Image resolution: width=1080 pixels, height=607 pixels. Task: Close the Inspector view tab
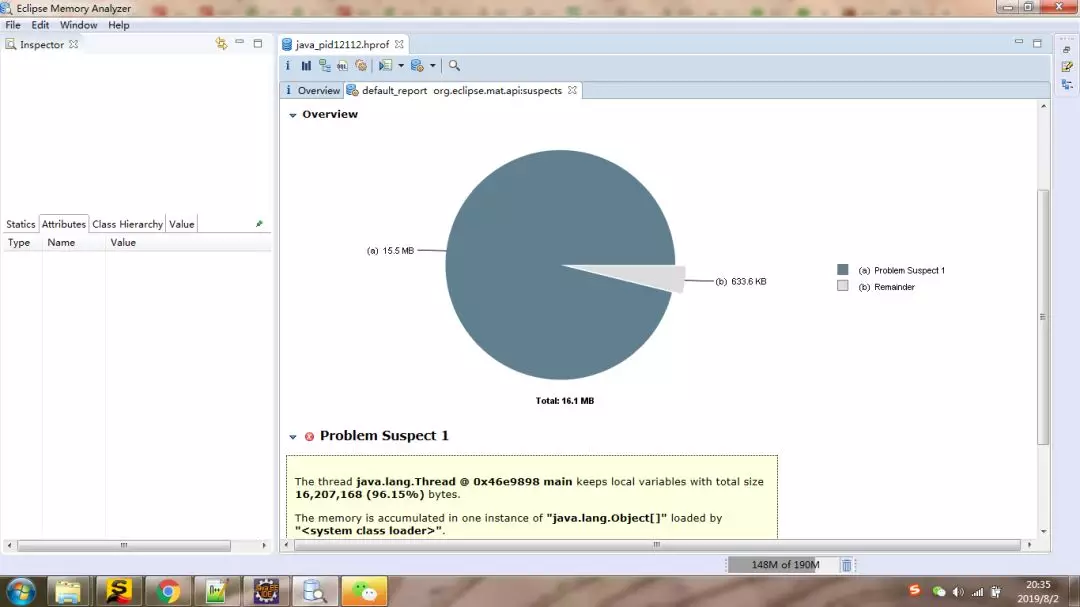74,44
